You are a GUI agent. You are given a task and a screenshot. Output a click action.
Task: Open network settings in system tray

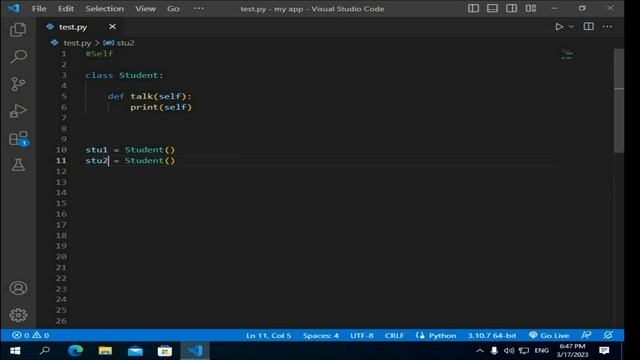524,351
